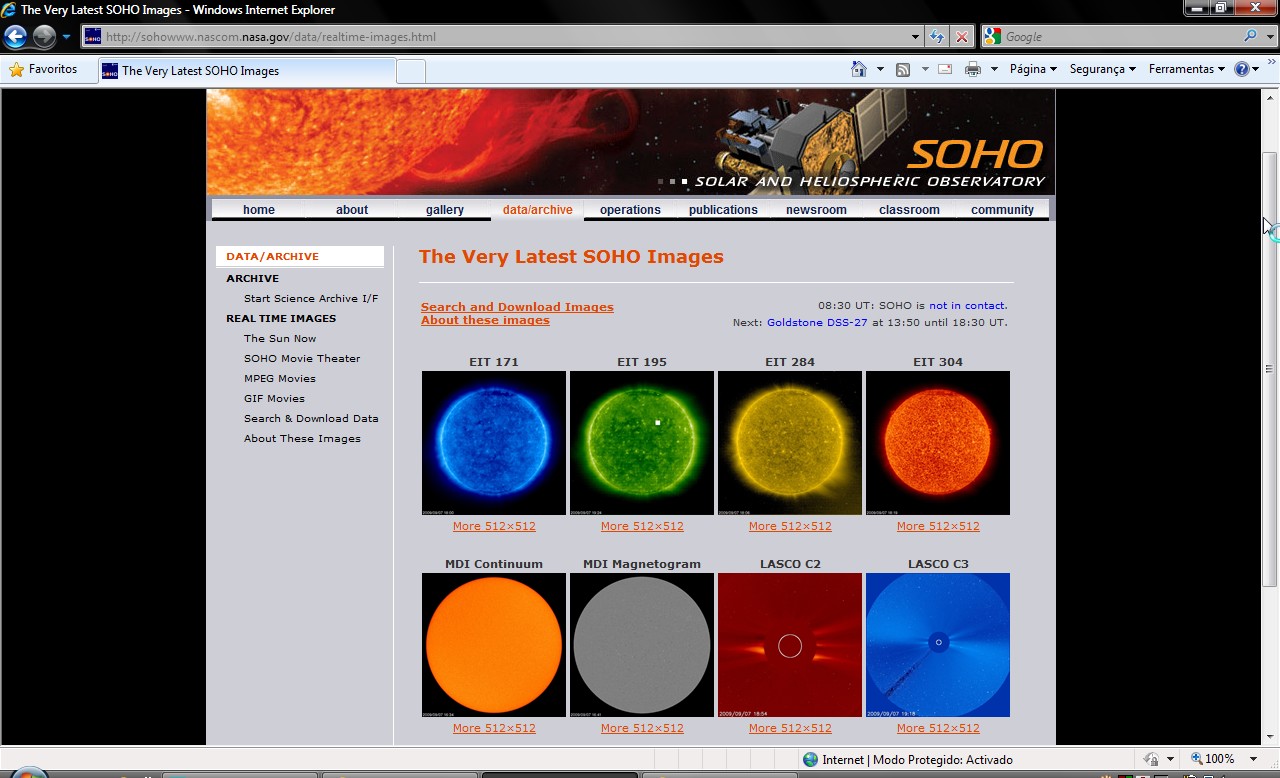Click the SOHO logo in the banner

point(975,155)
